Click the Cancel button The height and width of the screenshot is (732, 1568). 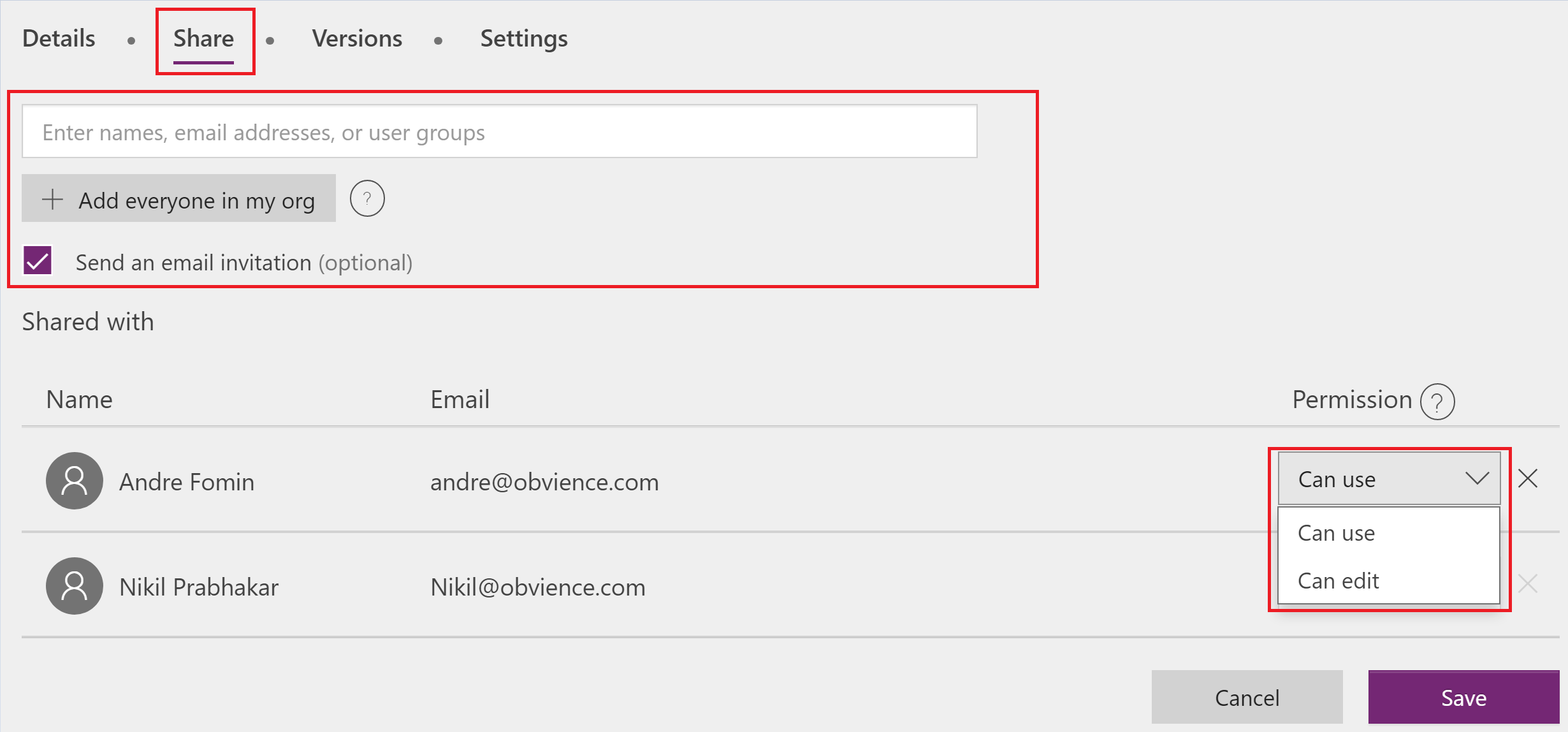pos(1247,698)
